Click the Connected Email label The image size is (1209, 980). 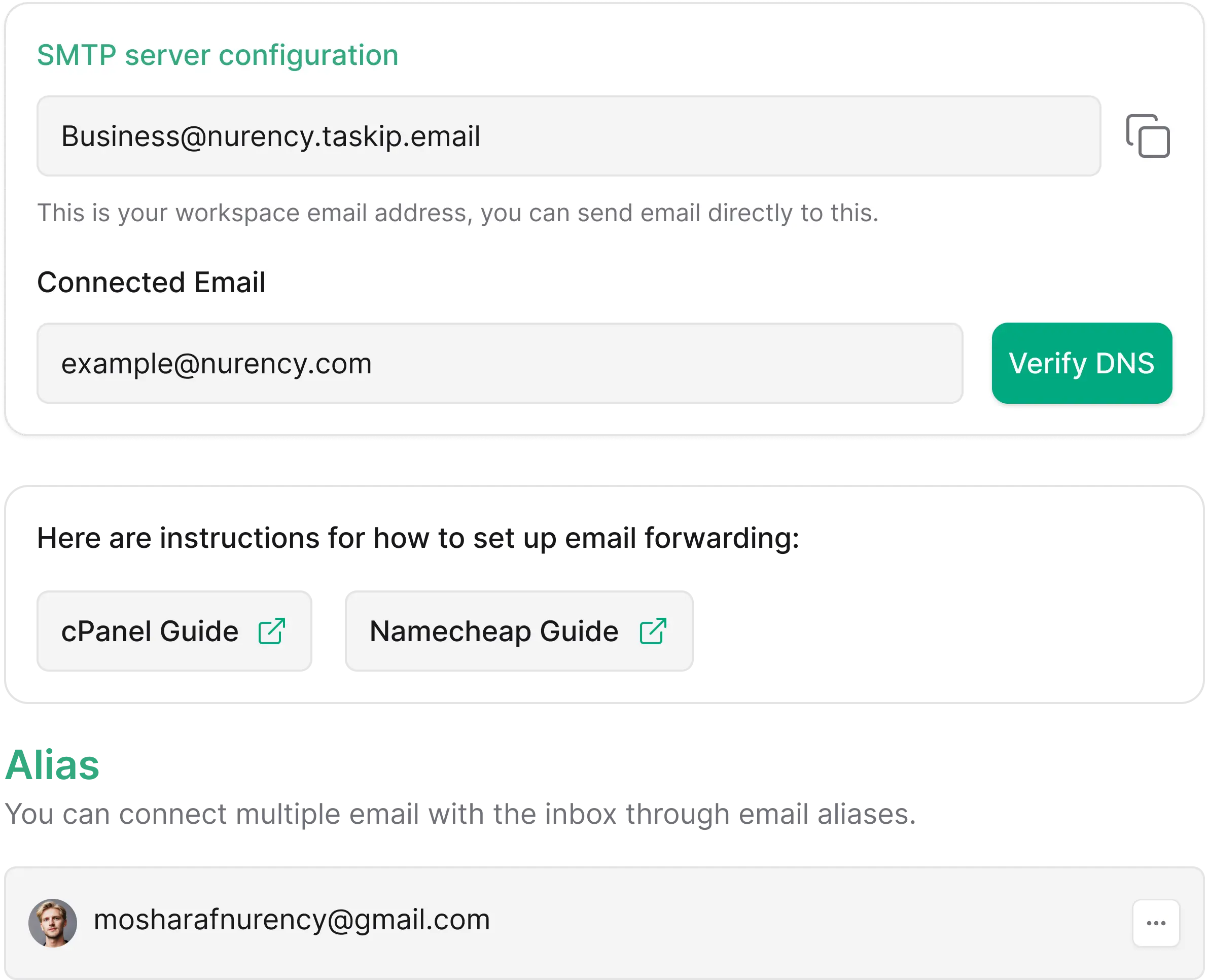(151, 282)
